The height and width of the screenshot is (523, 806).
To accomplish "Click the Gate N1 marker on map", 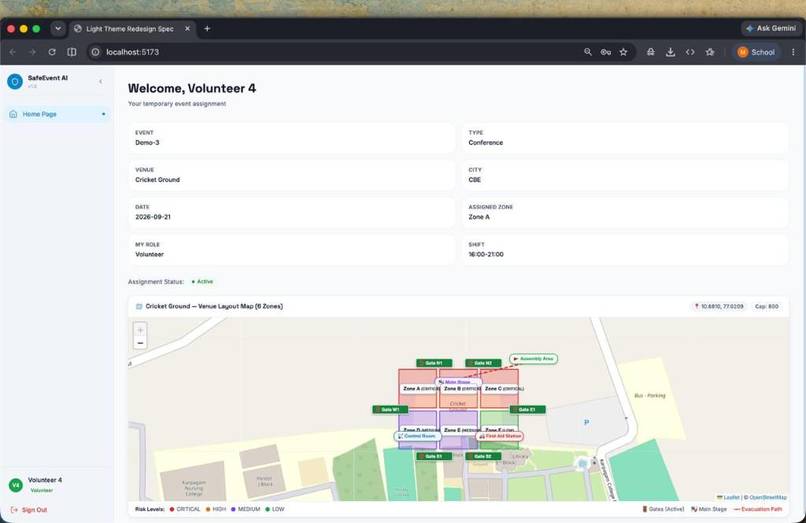I will (x=434, y=363).
